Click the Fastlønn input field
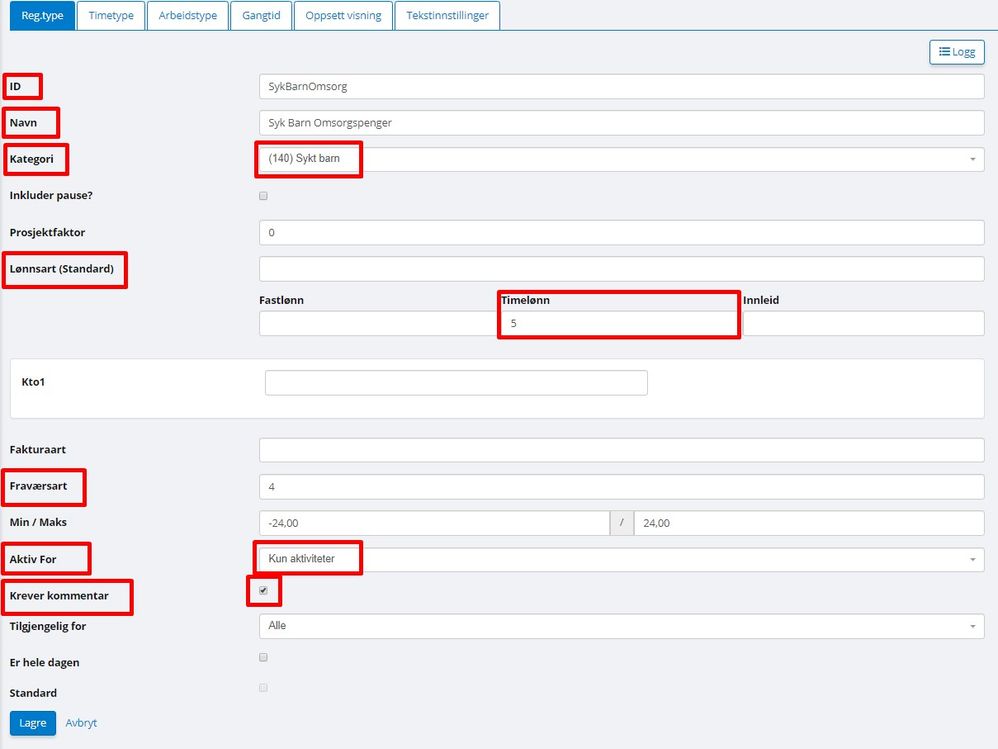 pyautogui.click(x=379, y=323)
